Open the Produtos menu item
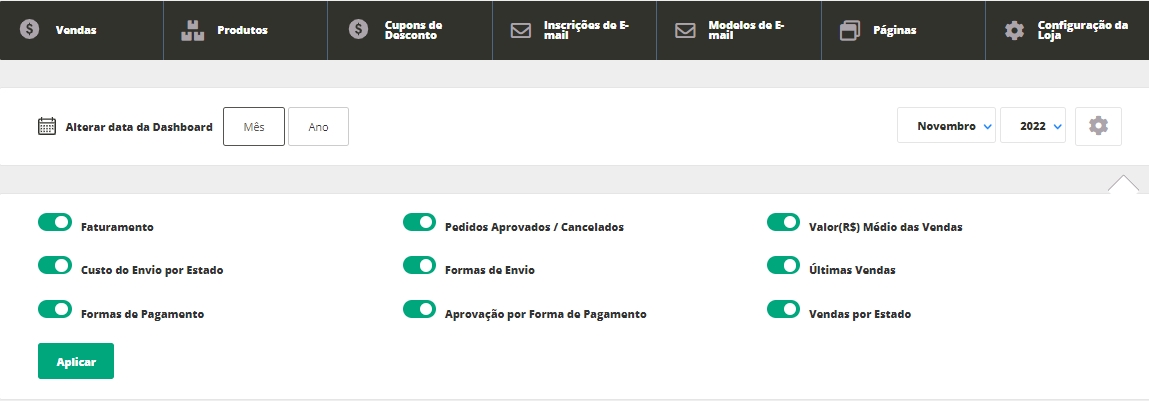This screenshot has width=1149, height=401. (x=242, y=30)
